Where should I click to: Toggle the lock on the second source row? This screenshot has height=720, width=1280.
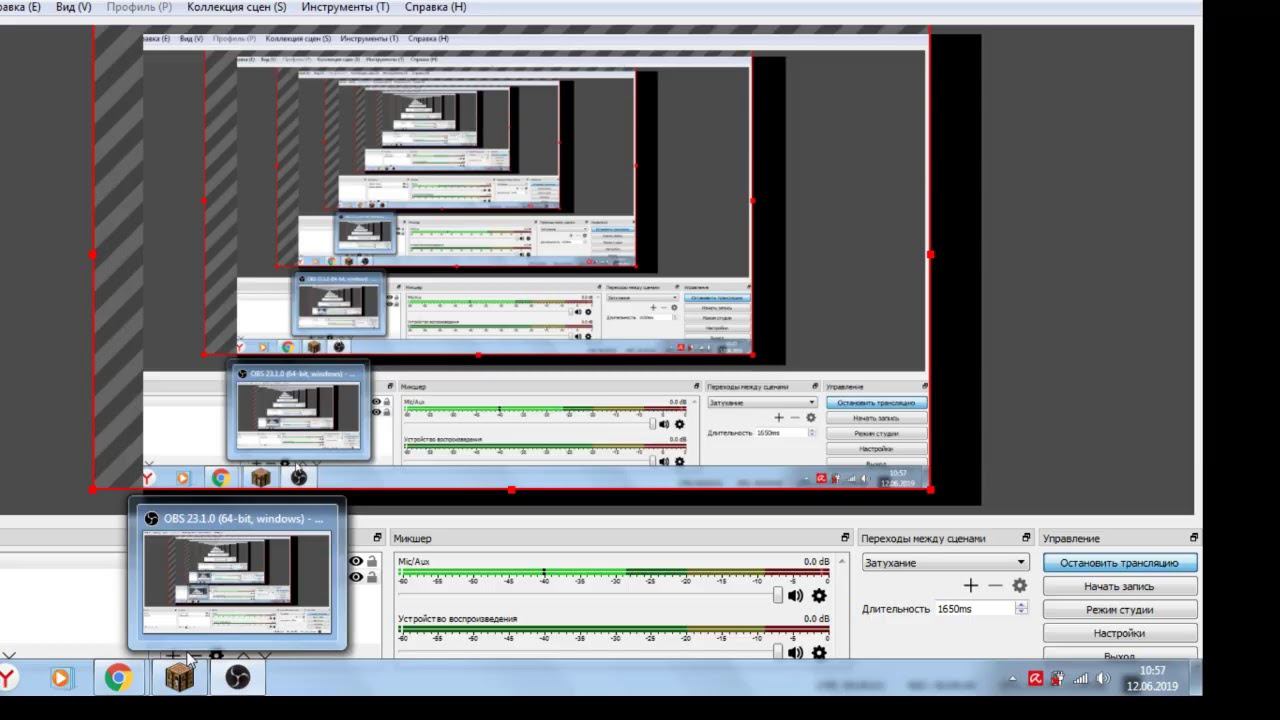coord(372,577)
